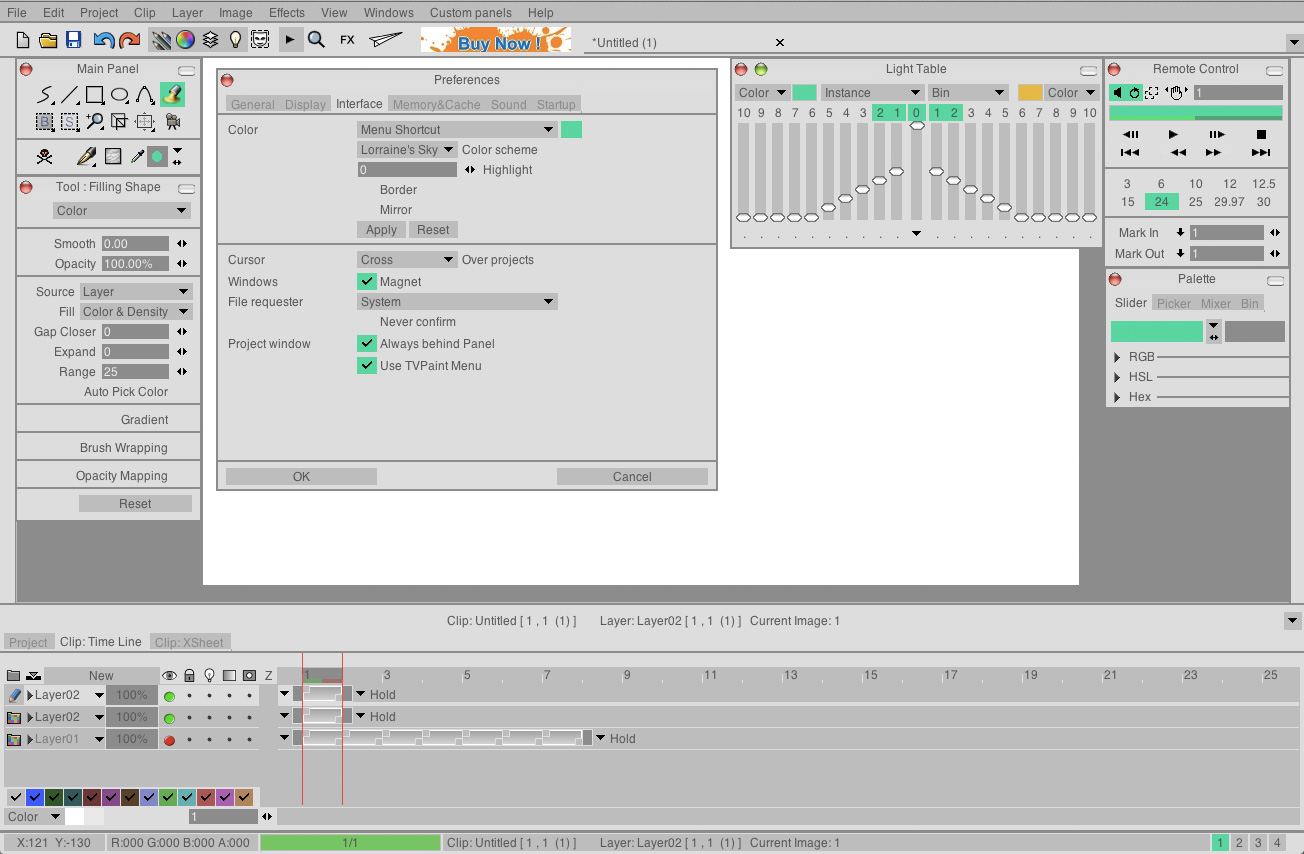Open the File requester System dropdown

(x=457, y=302)
